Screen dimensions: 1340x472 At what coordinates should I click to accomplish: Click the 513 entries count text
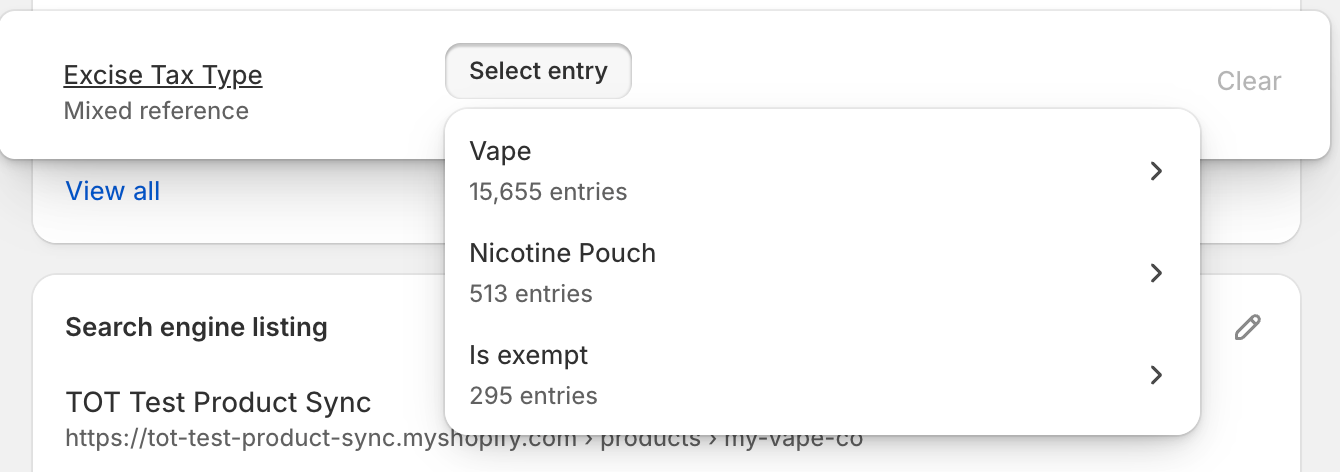530,294
